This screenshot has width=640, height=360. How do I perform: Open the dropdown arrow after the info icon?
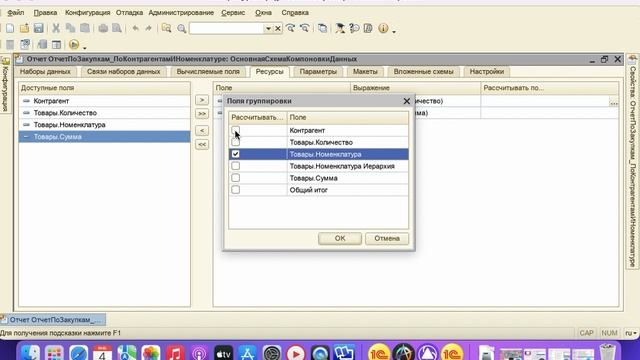pos(394,31)
